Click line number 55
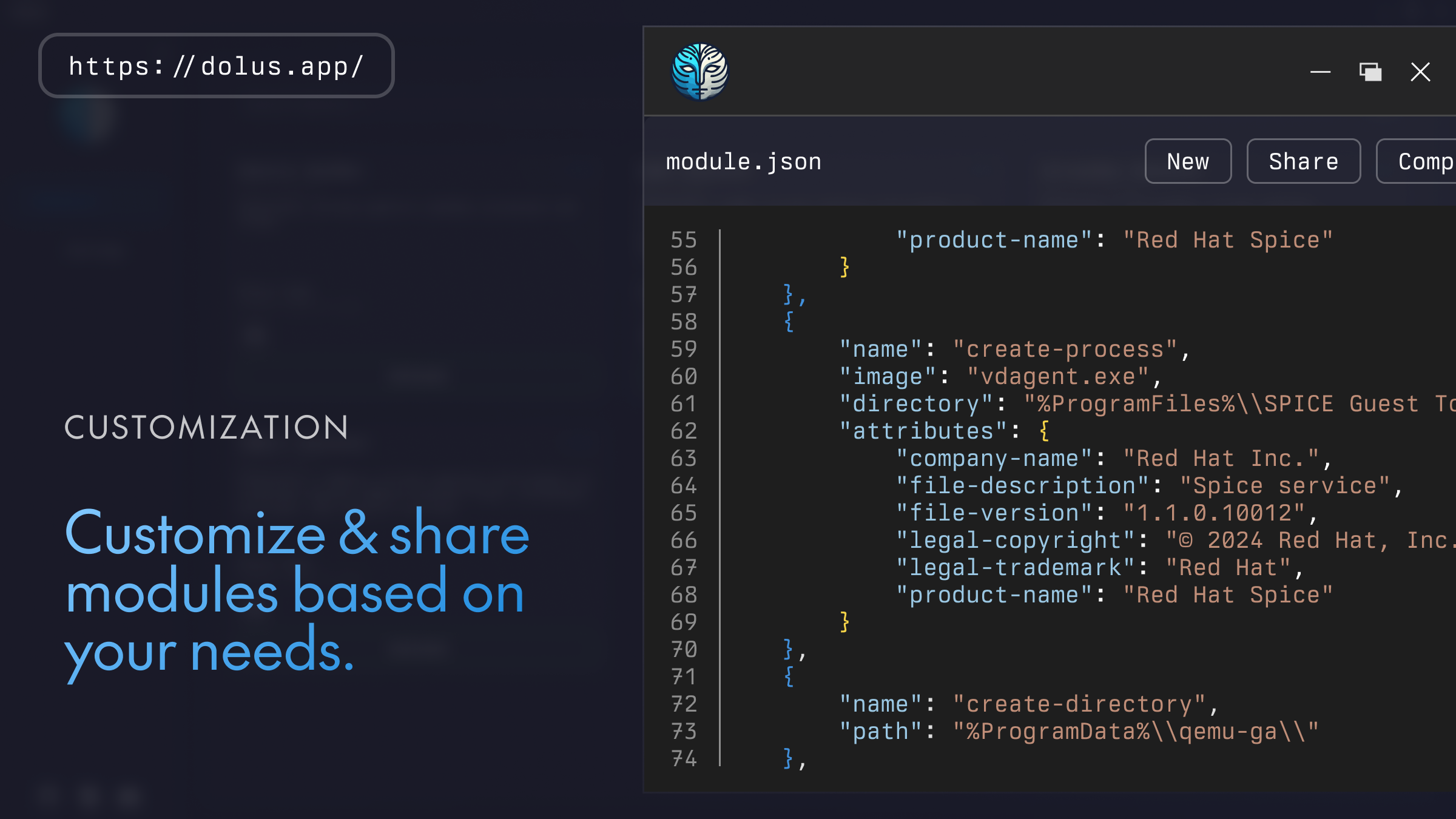Screen dimensions: 1456x819 point(684,240)
